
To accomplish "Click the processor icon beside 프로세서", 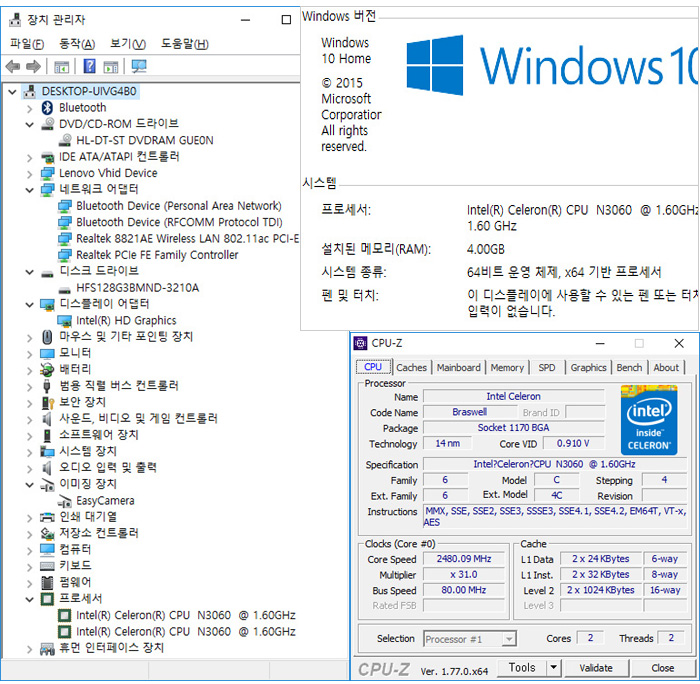I will point(47,599).
